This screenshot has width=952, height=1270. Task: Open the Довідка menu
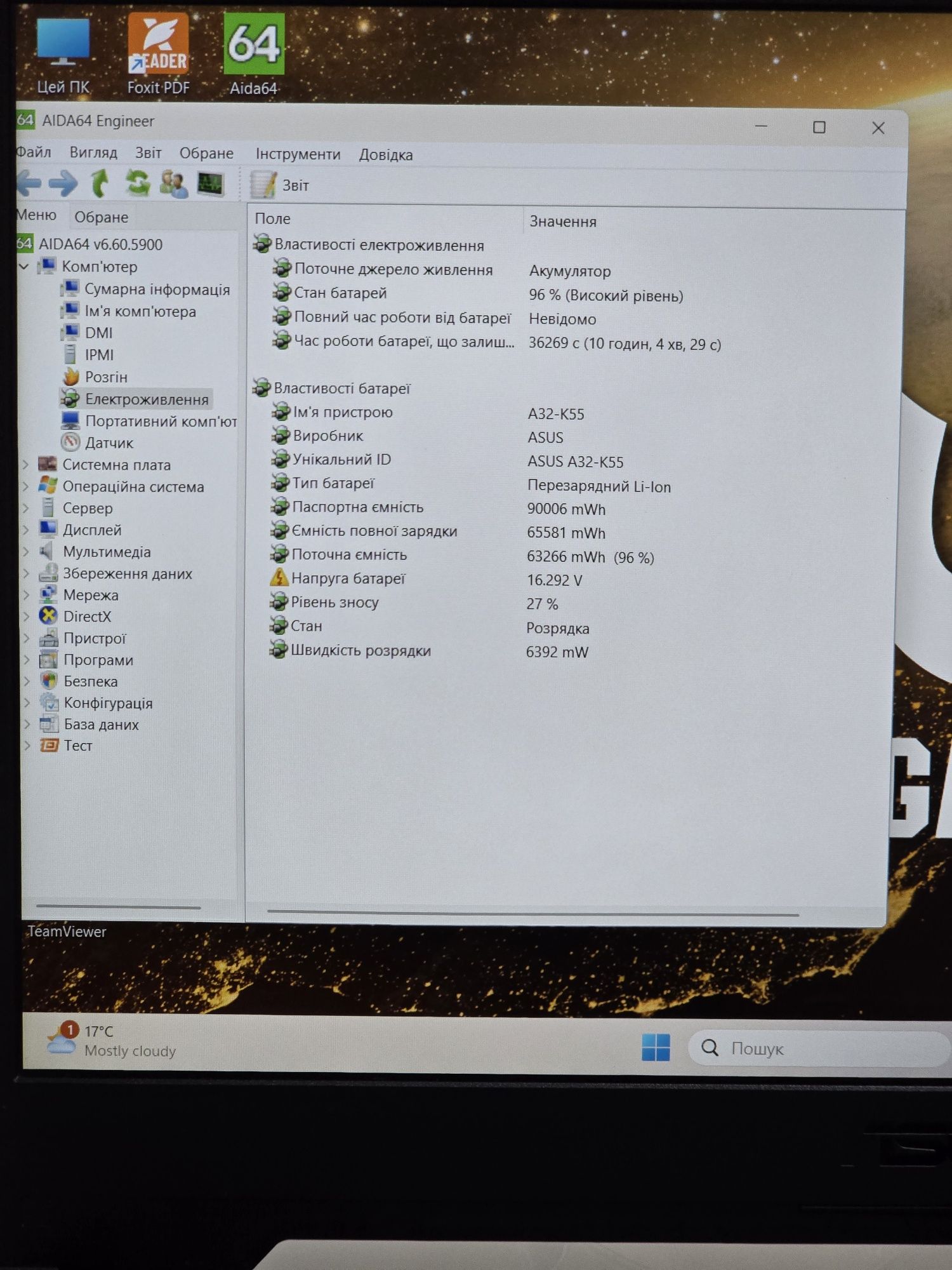(x=386, y=155)
